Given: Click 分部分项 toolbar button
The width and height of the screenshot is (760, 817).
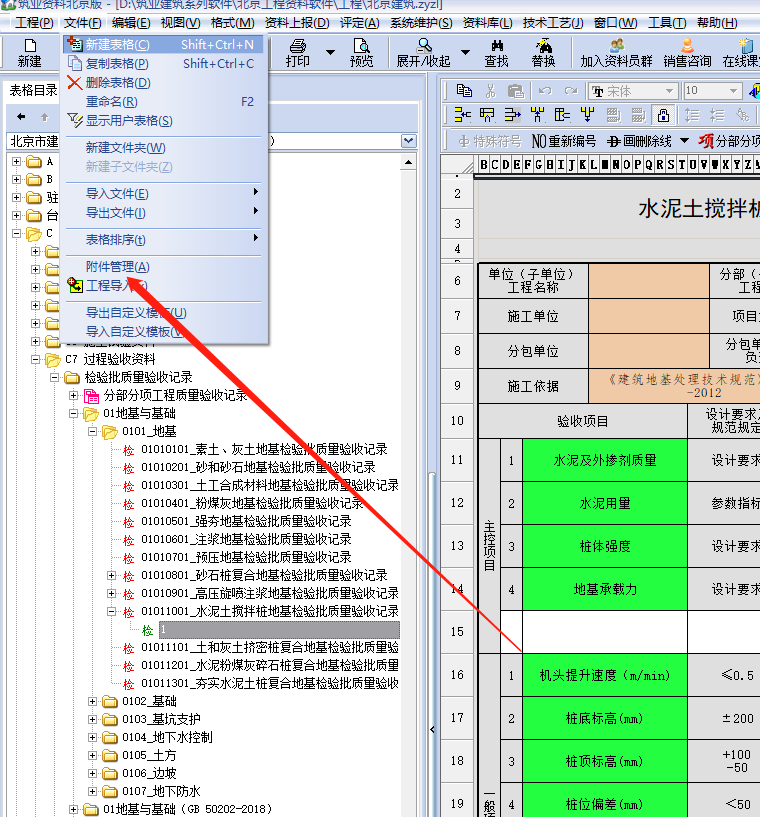Looking at the screenshot, I should coord(729,141).
